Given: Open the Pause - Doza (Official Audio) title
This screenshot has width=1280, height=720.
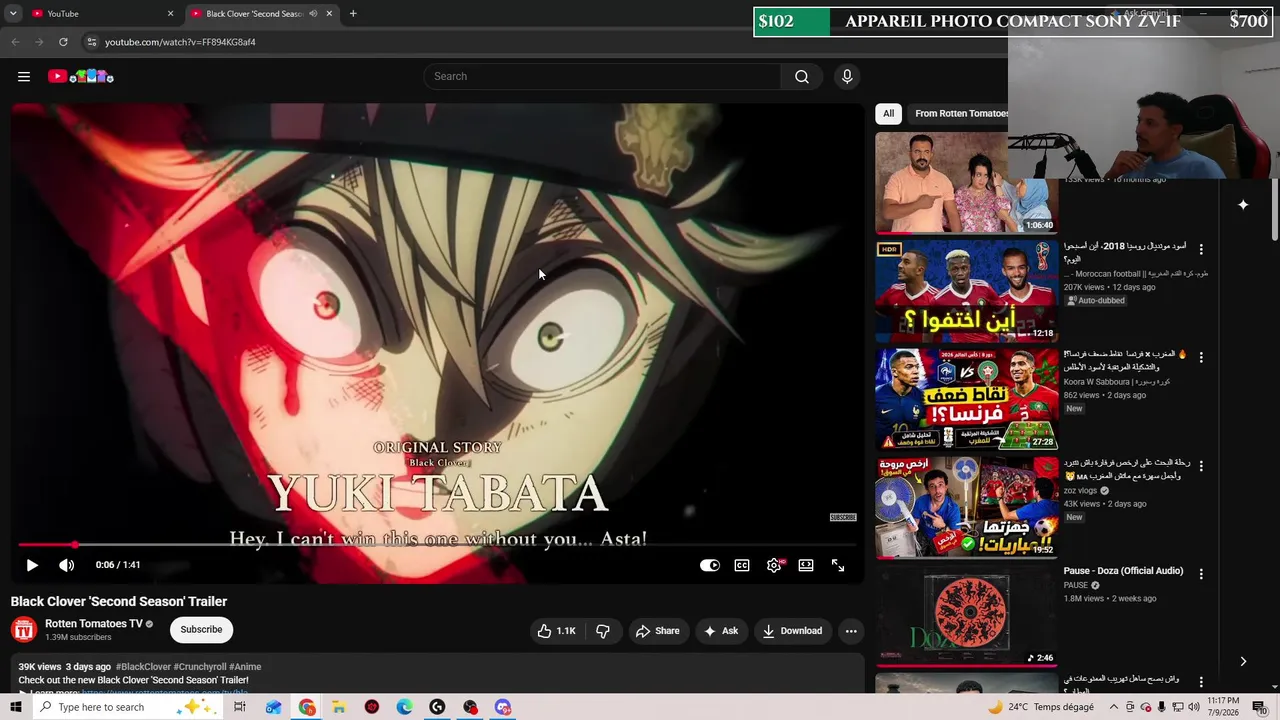Looking at the screenshot, I should pyautogui.click(x=1123, y=571).
